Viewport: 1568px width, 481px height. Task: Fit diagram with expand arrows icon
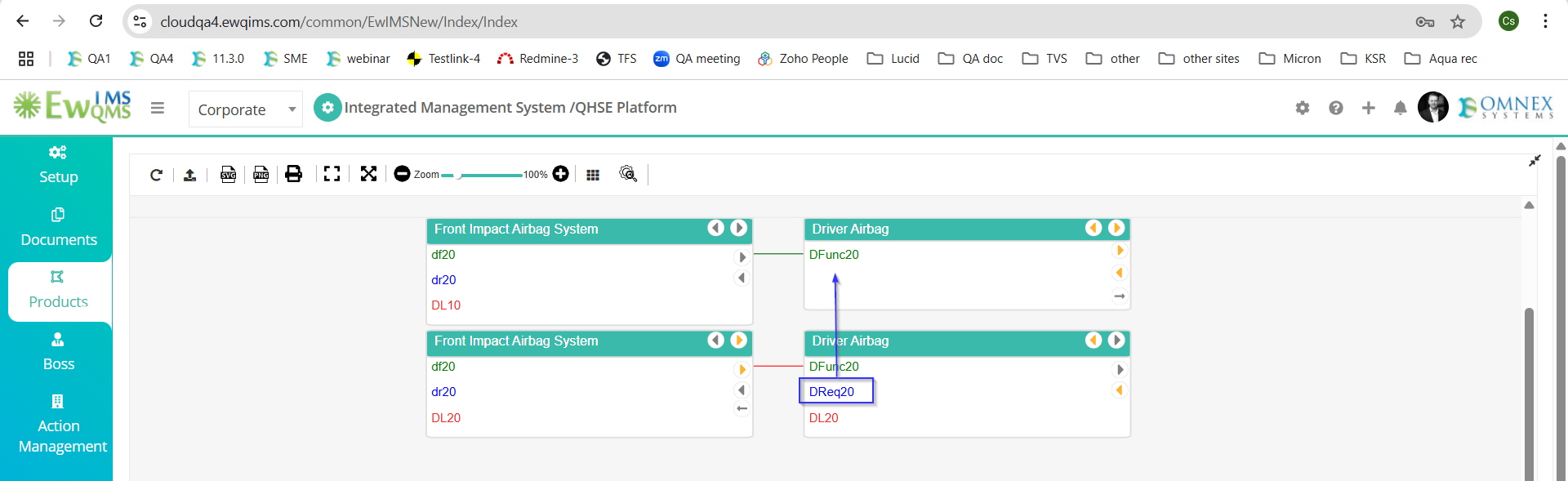point(368,174)
